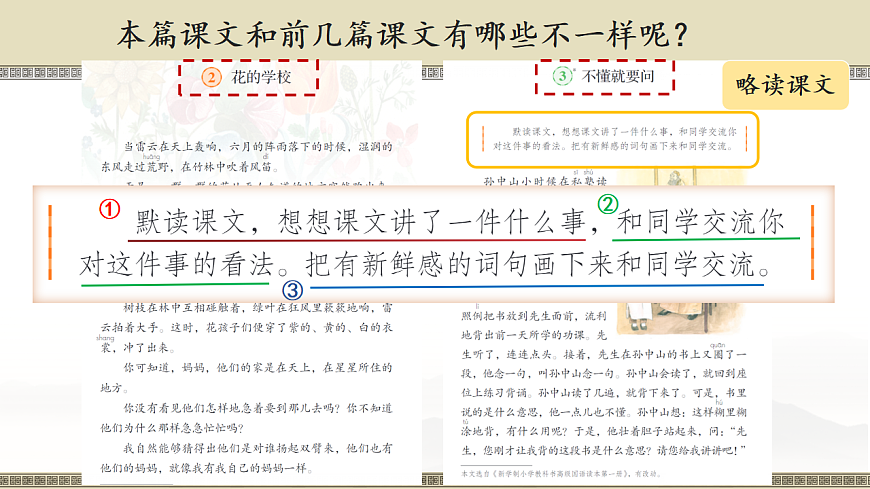Click the line 云拍着大手。这时,花孩子们

click(x=246, y=327)
